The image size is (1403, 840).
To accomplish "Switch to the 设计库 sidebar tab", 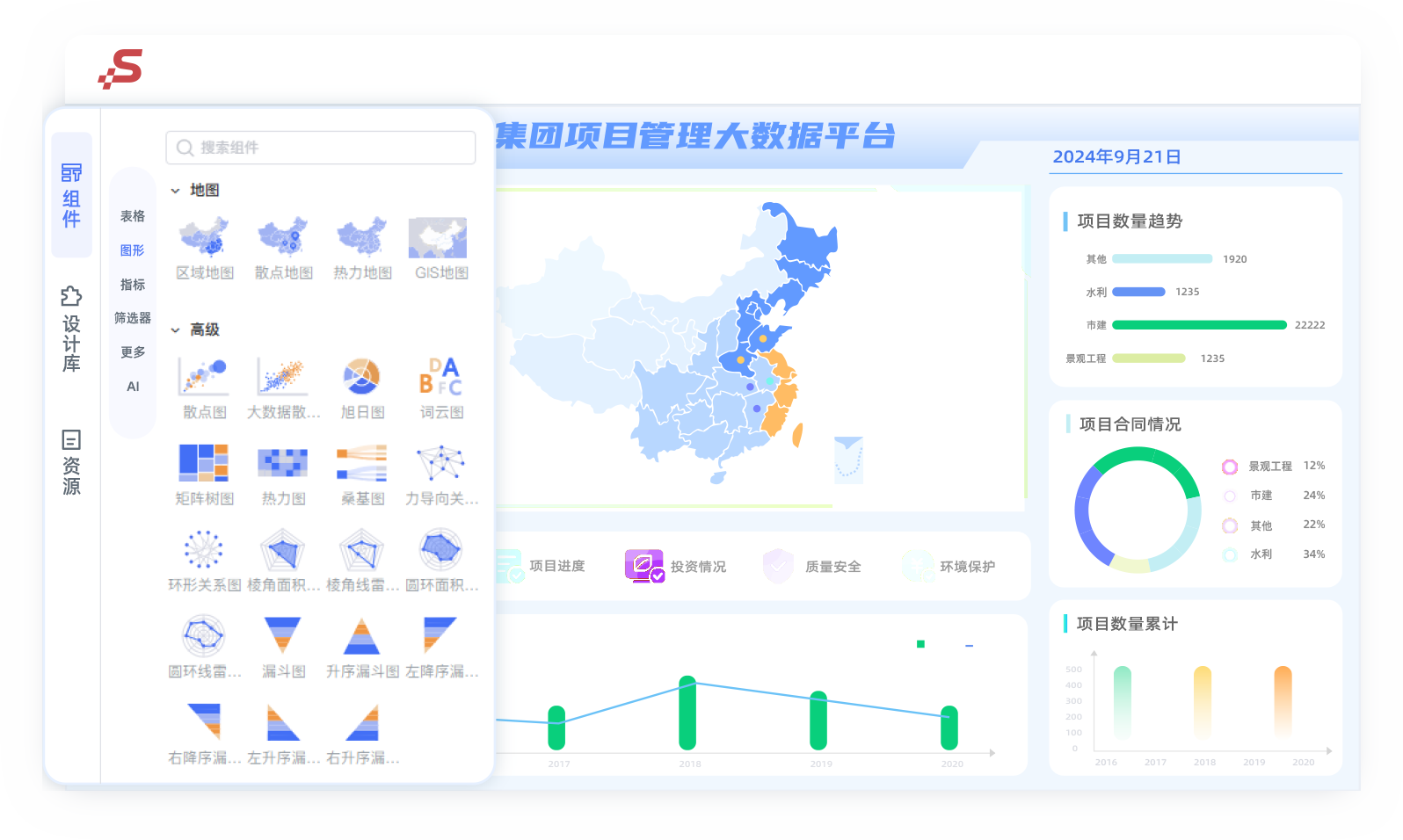I will [x=71, y=329].
